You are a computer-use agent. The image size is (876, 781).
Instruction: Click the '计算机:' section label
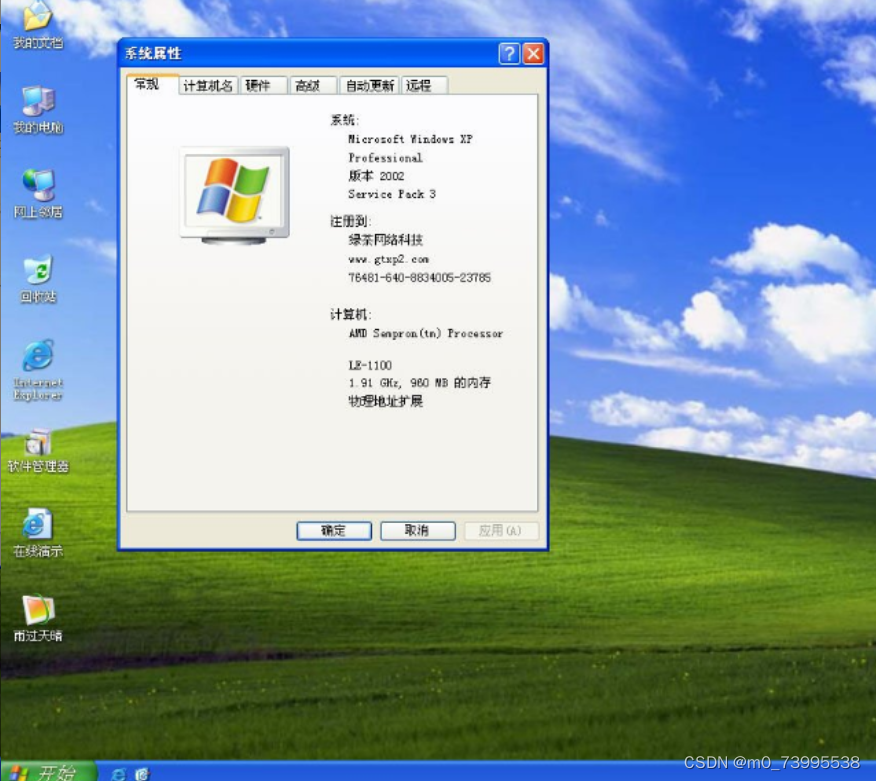(350, 315)
